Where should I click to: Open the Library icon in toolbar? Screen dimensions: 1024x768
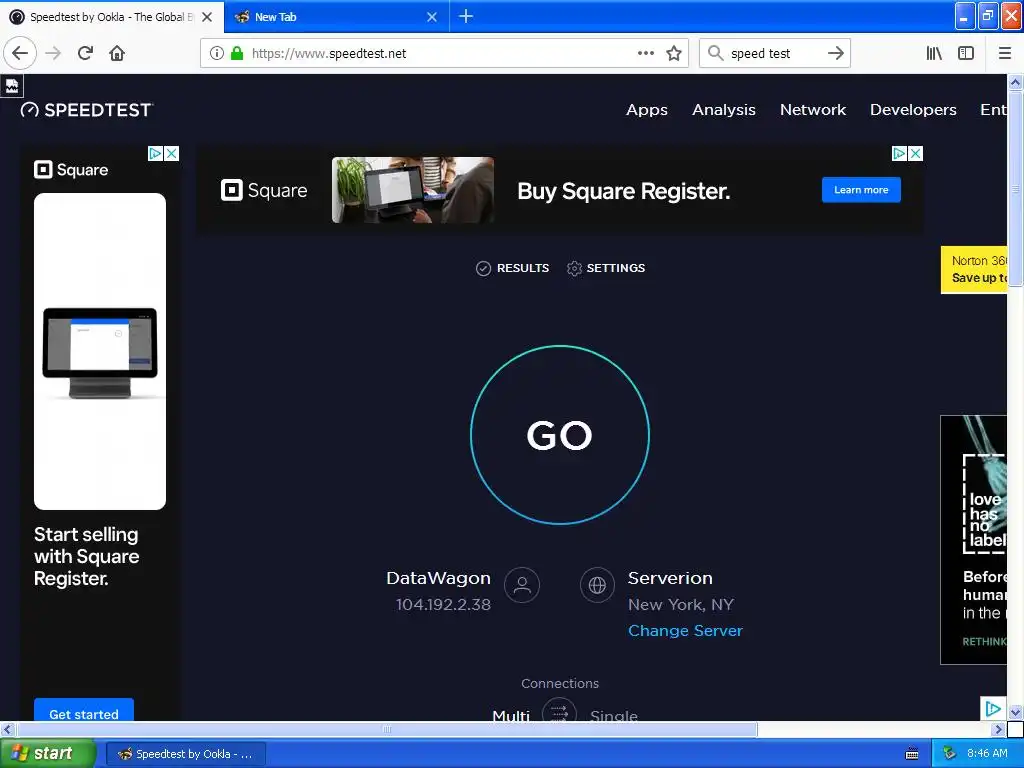click(934, 53)
